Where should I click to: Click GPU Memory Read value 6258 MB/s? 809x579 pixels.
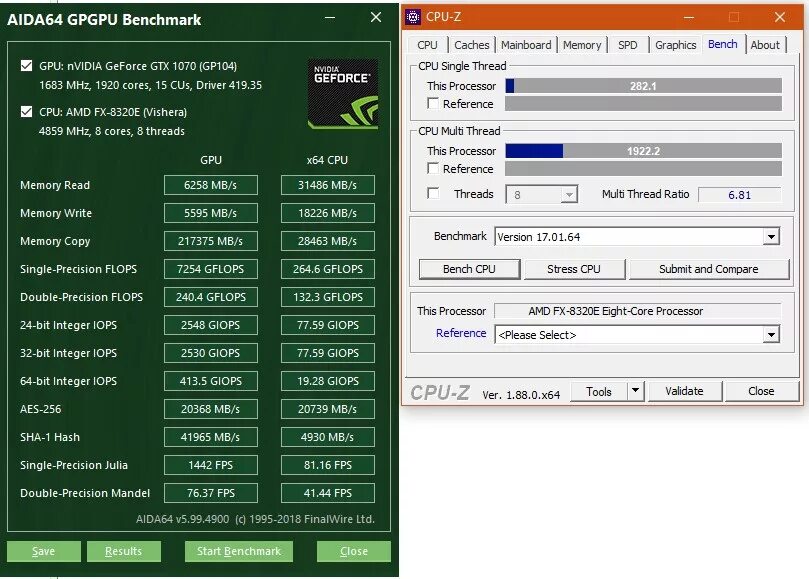point(211,185)
